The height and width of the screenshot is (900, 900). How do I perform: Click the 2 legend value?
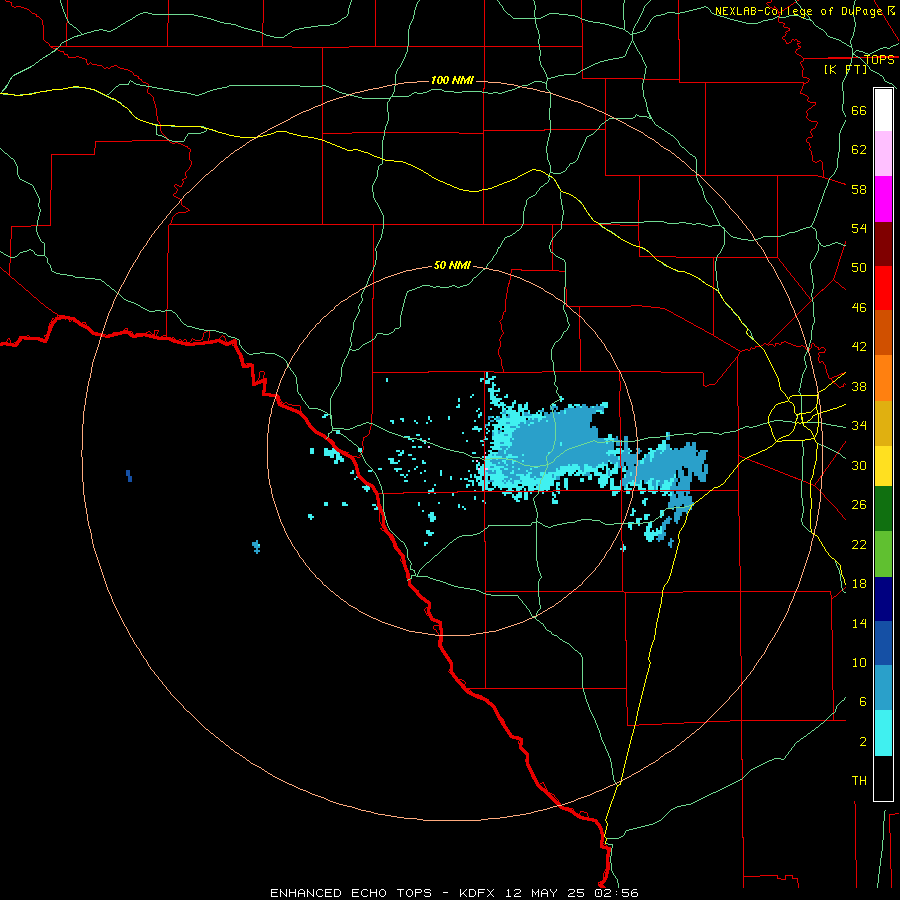863,742
